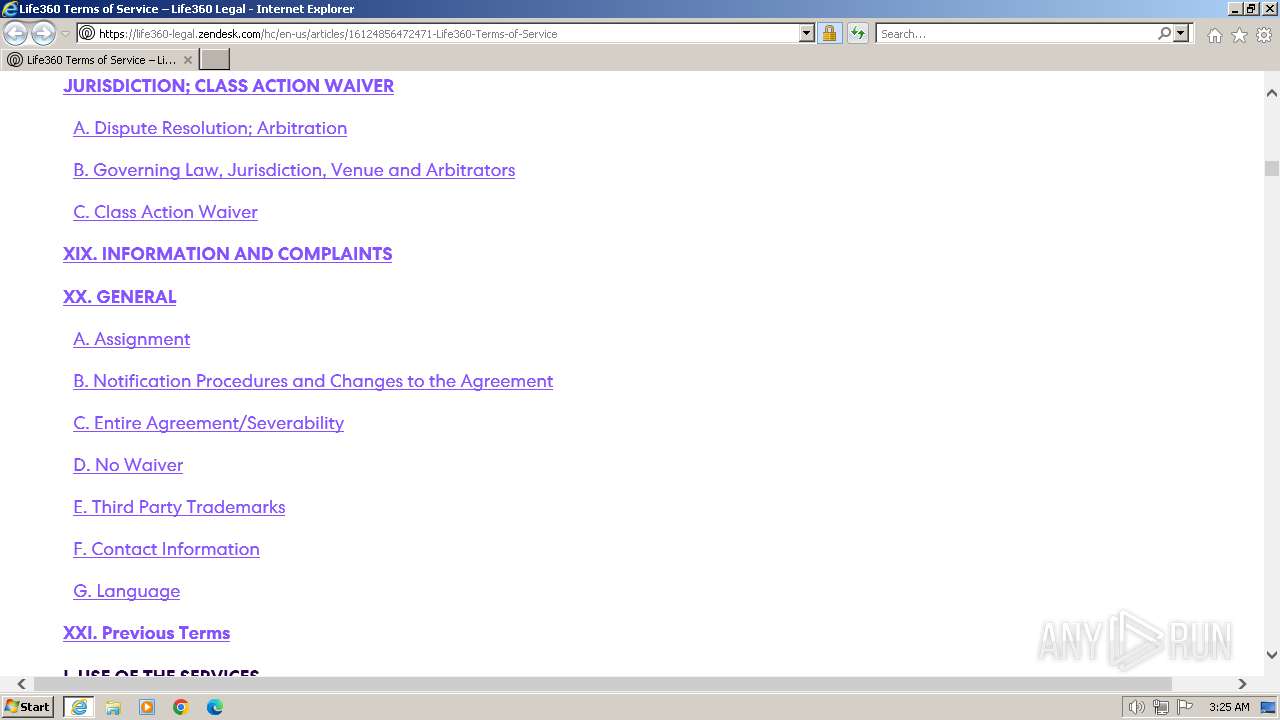Open B. Governing Law, Jurisdiction, Venue link
Screen dimensions: 1280x720
pos(294,170)
